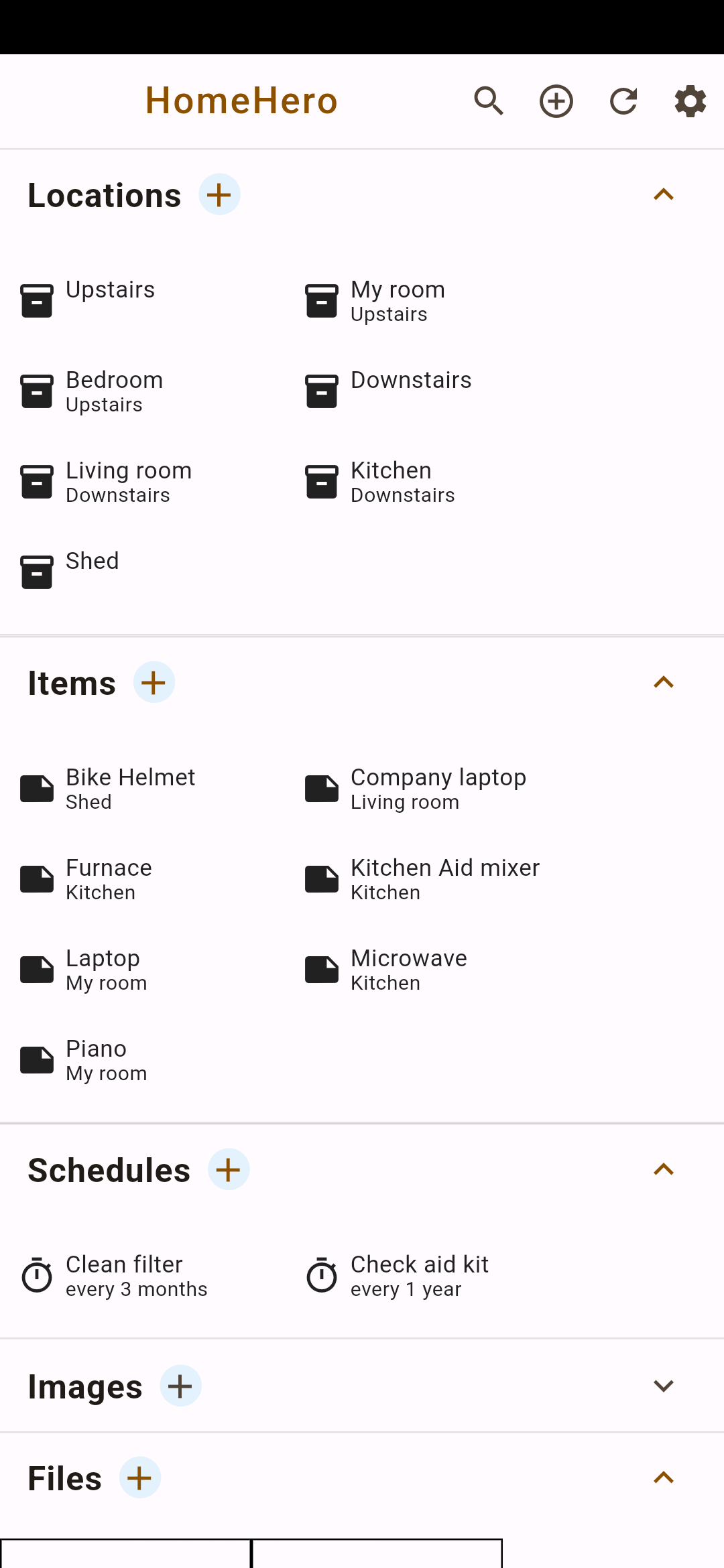The image size is (724, 1568).
Task: Add a new location with its plus button
Action: coord(219,194)
